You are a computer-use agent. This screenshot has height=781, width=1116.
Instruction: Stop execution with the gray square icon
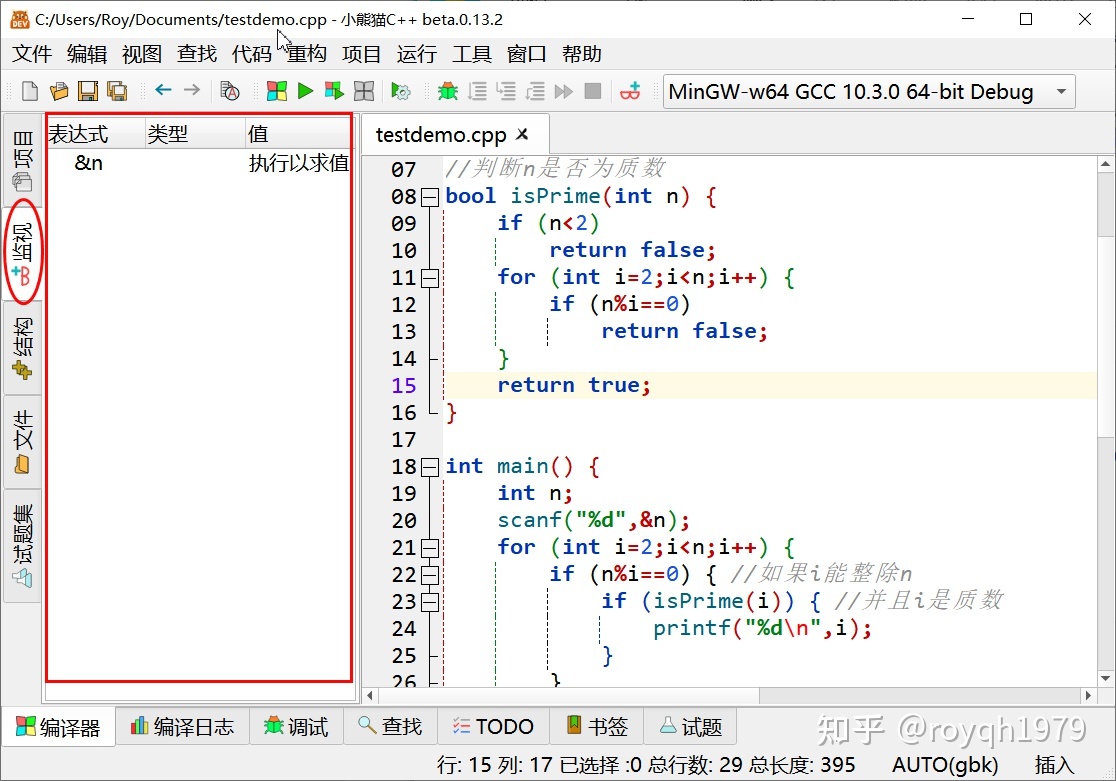593,91
